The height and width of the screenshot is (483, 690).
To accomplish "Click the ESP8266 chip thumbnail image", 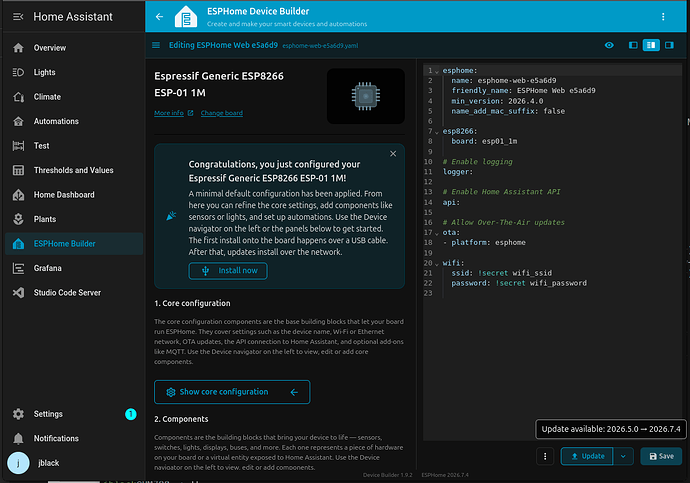I will tap(366, 96).
